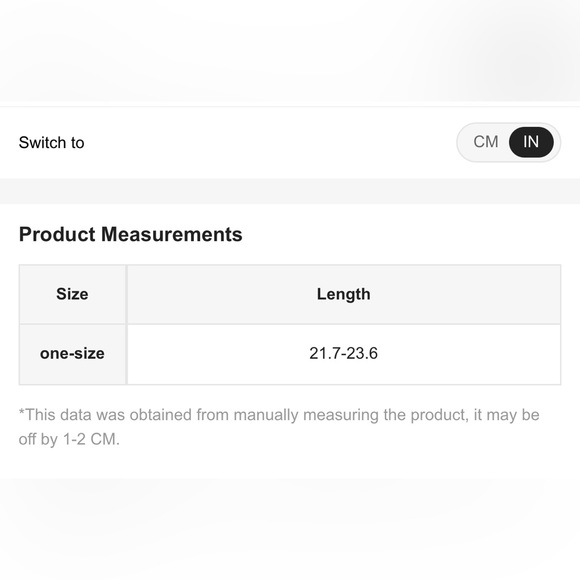The height and width of the screenshot is (580, 580).
Task: Click the one-size row label
Action: coord(72,354)
